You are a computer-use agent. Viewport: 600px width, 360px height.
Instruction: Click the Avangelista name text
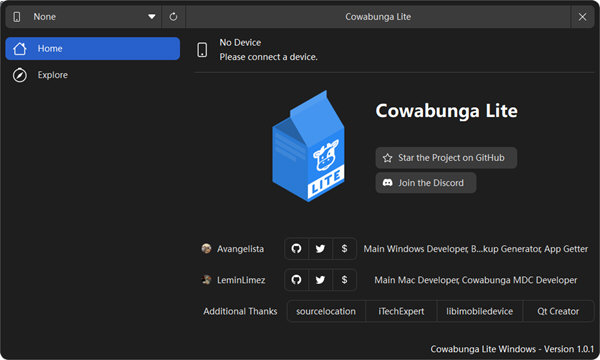240,249
